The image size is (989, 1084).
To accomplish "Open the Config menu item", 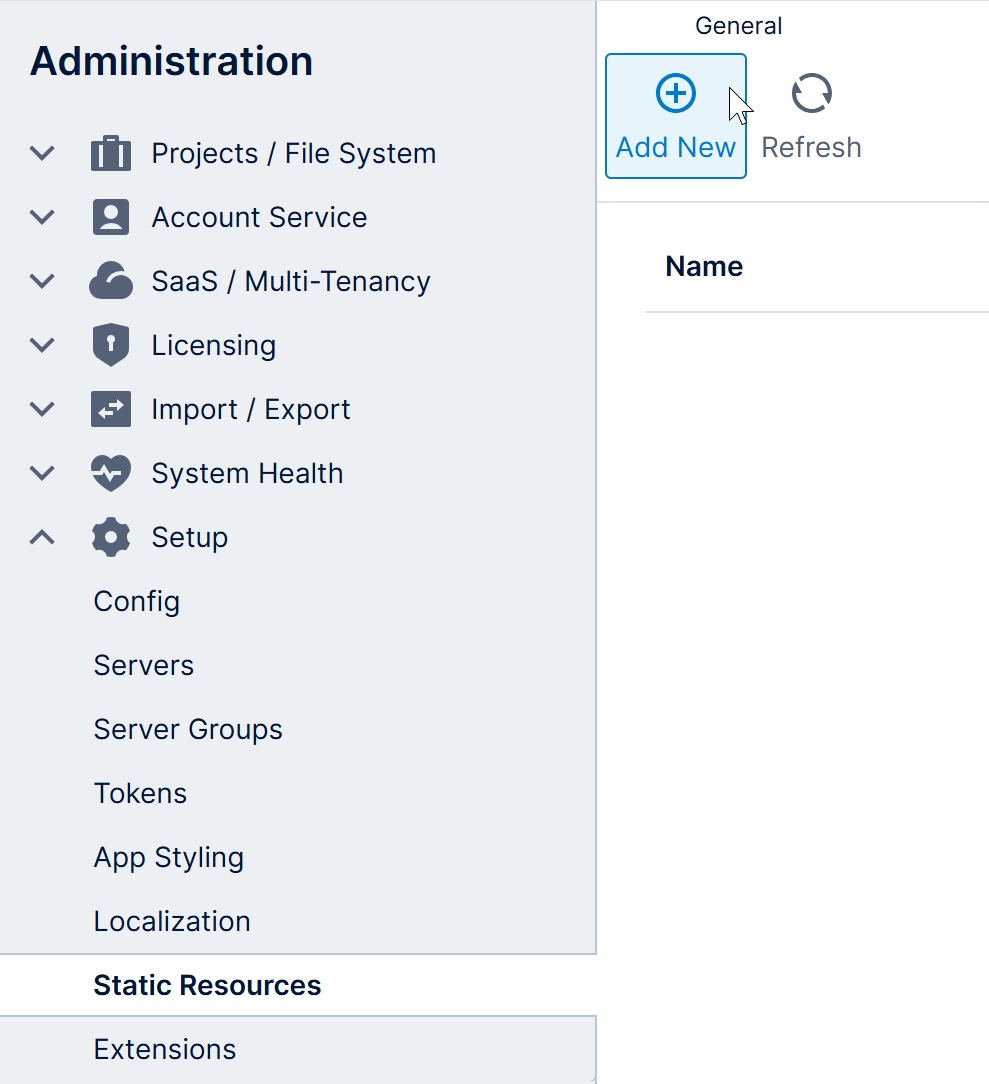I will [x=137, y=602].
